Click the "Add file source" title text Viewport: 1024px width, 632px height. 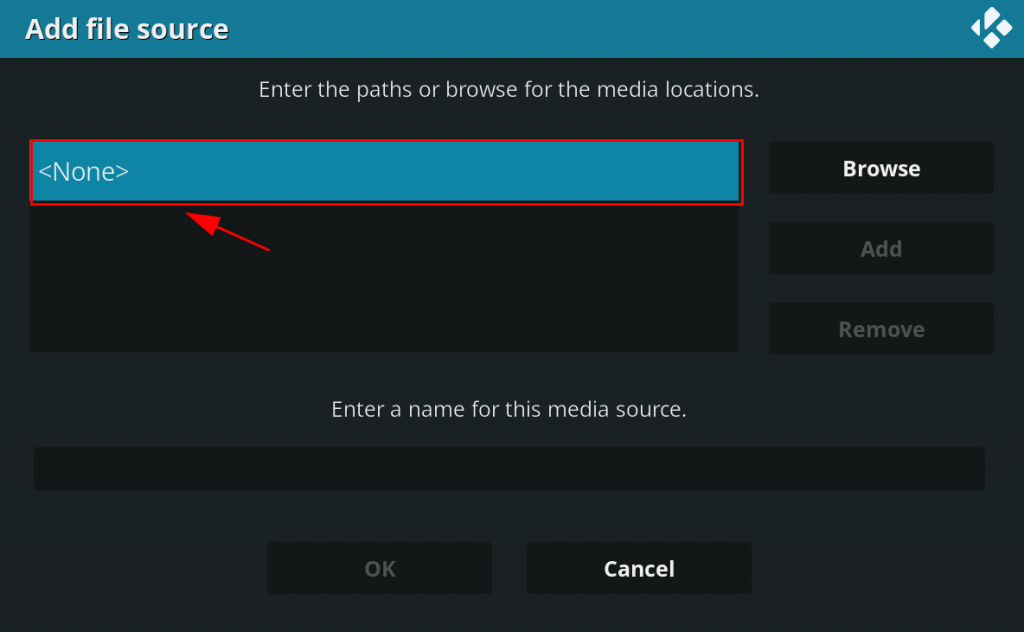(127, 29)
